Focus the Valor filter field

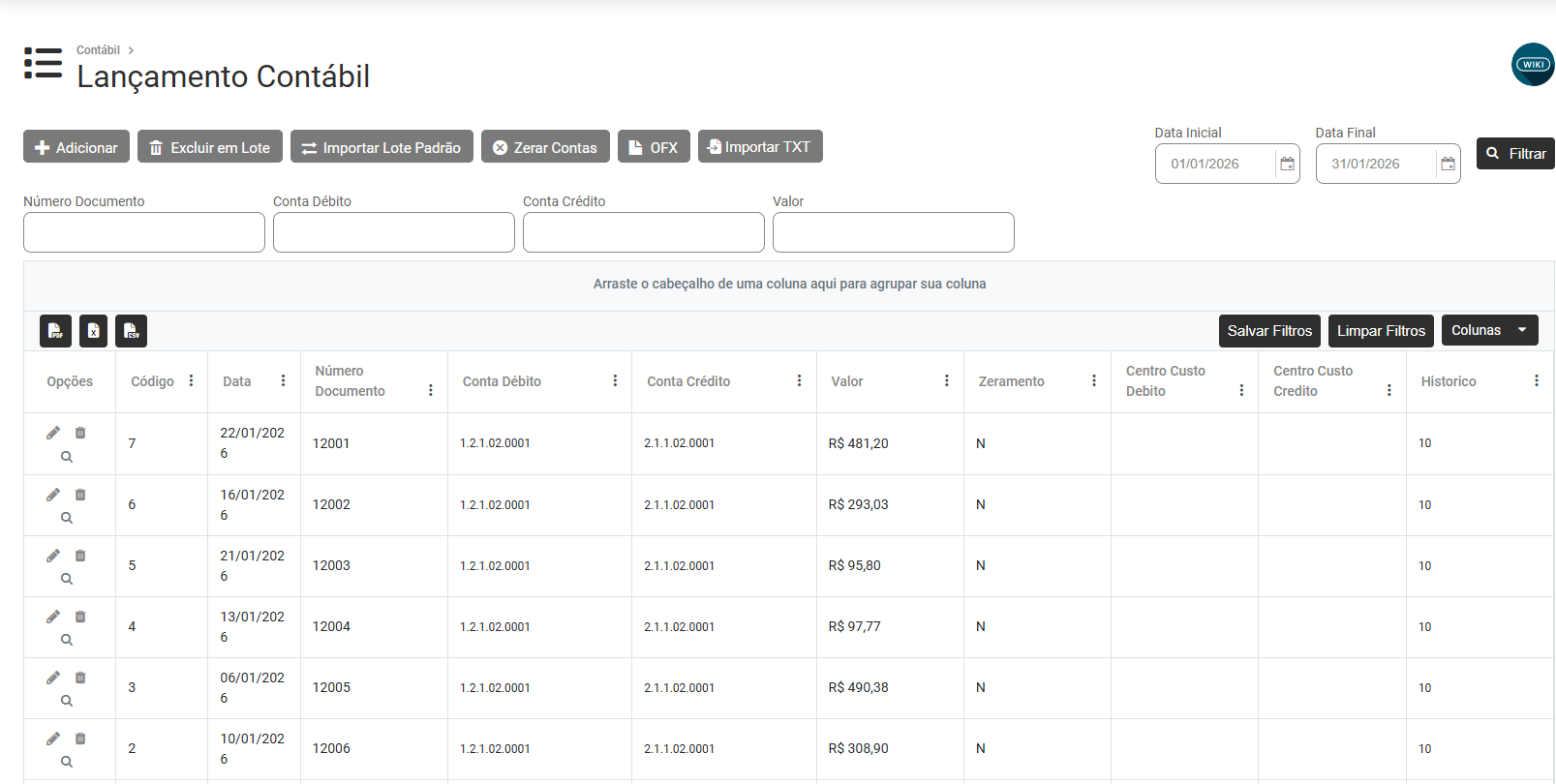point(894,232)
